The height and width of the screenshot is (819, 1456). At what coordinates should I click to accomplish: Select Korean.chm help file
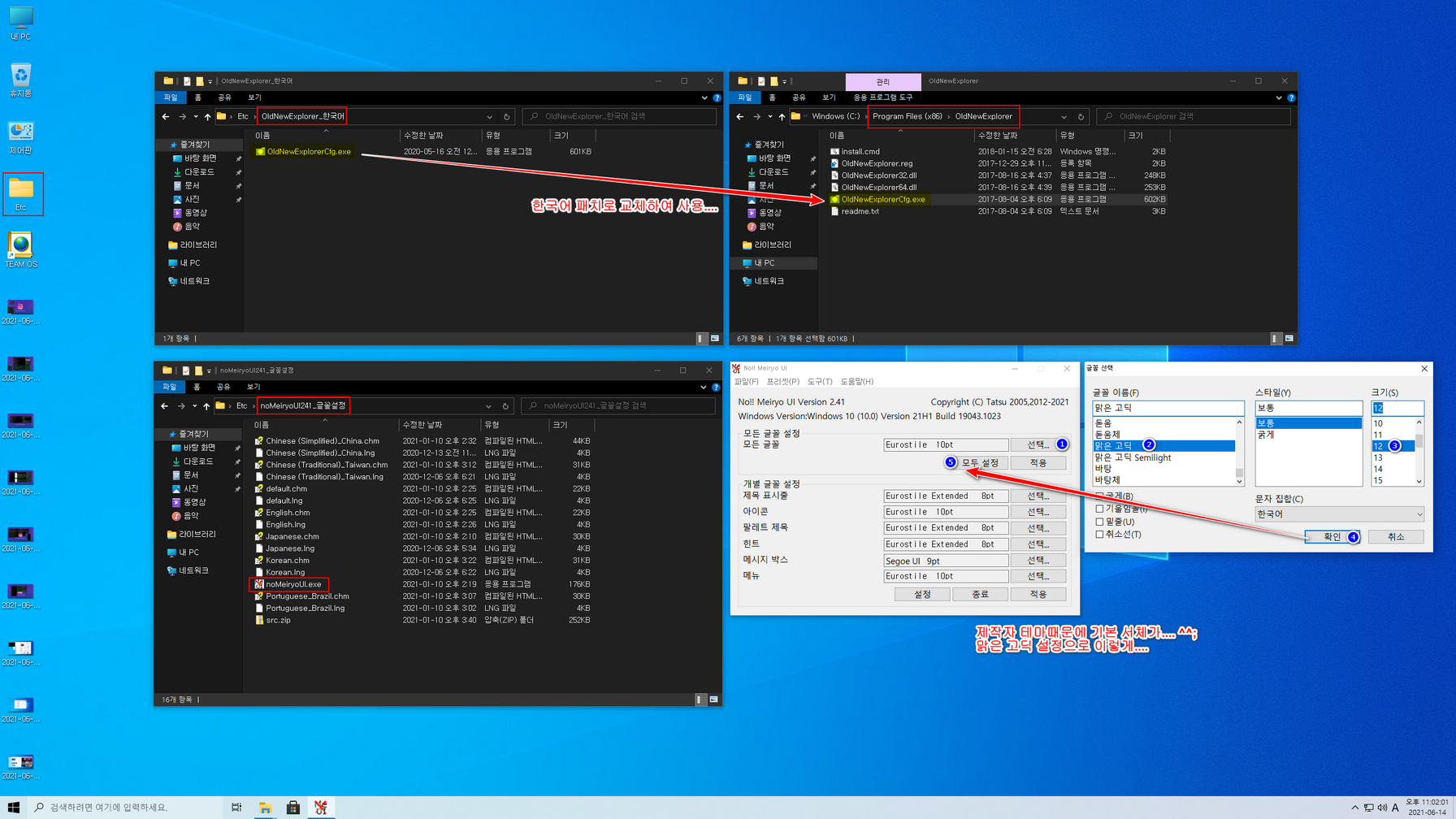coord(287,560)
